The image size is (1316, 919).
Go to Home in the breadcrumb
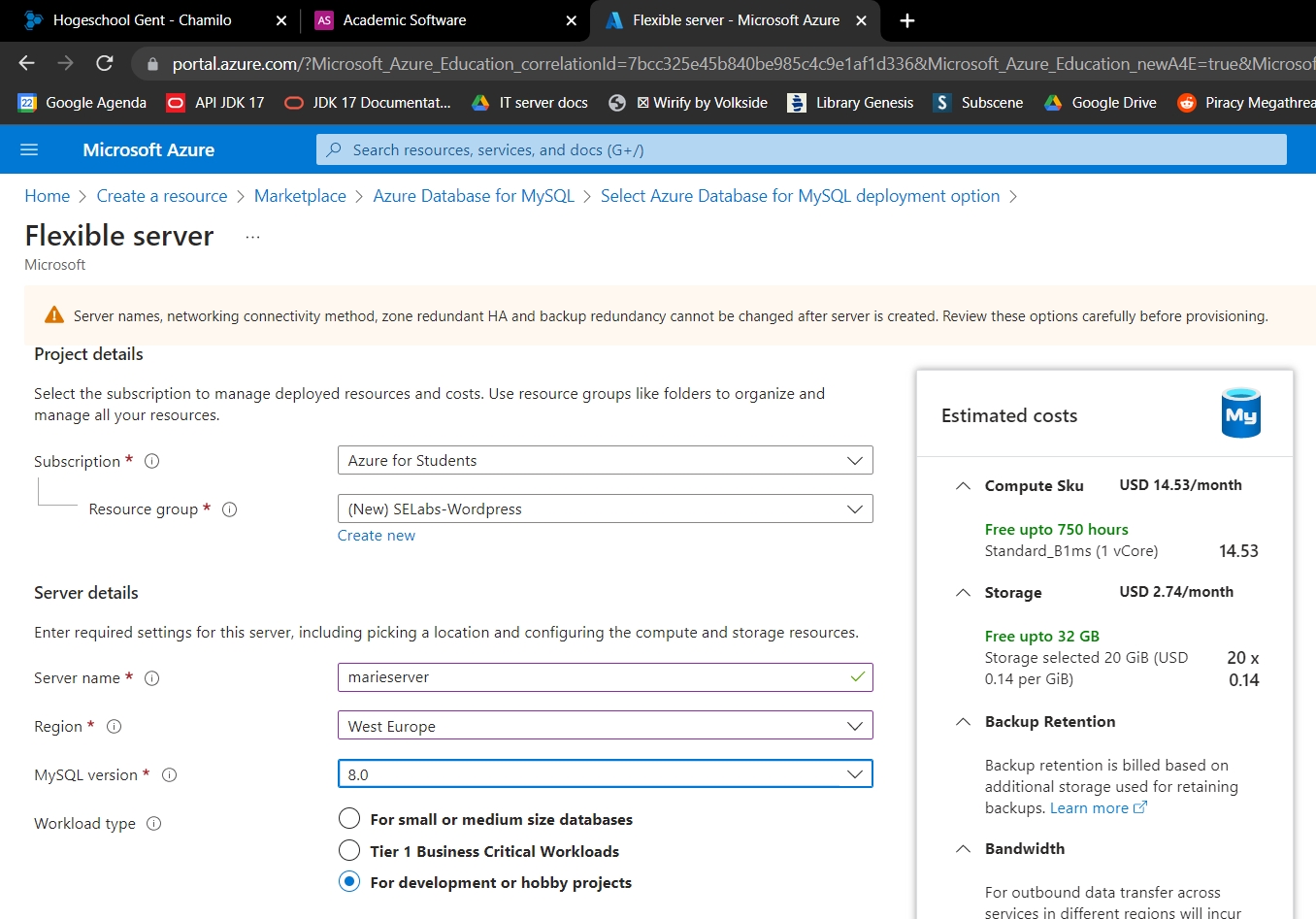click(x=48, y=196)
